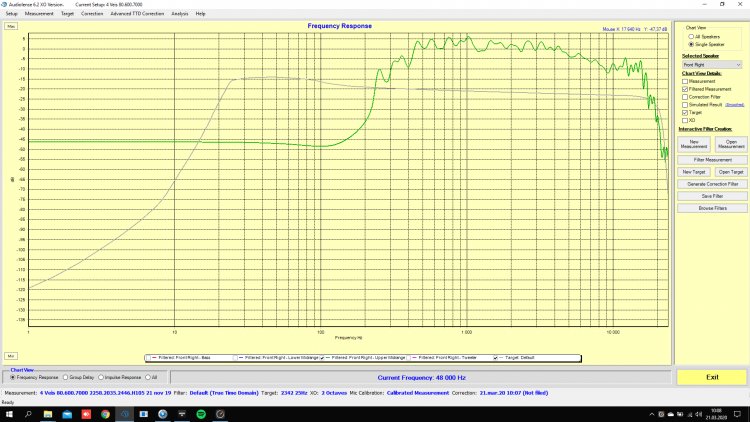This screenshot has height=422, width=750.
Task: Open Spotify from the taskbar
Action: click(x=201, y=414)
